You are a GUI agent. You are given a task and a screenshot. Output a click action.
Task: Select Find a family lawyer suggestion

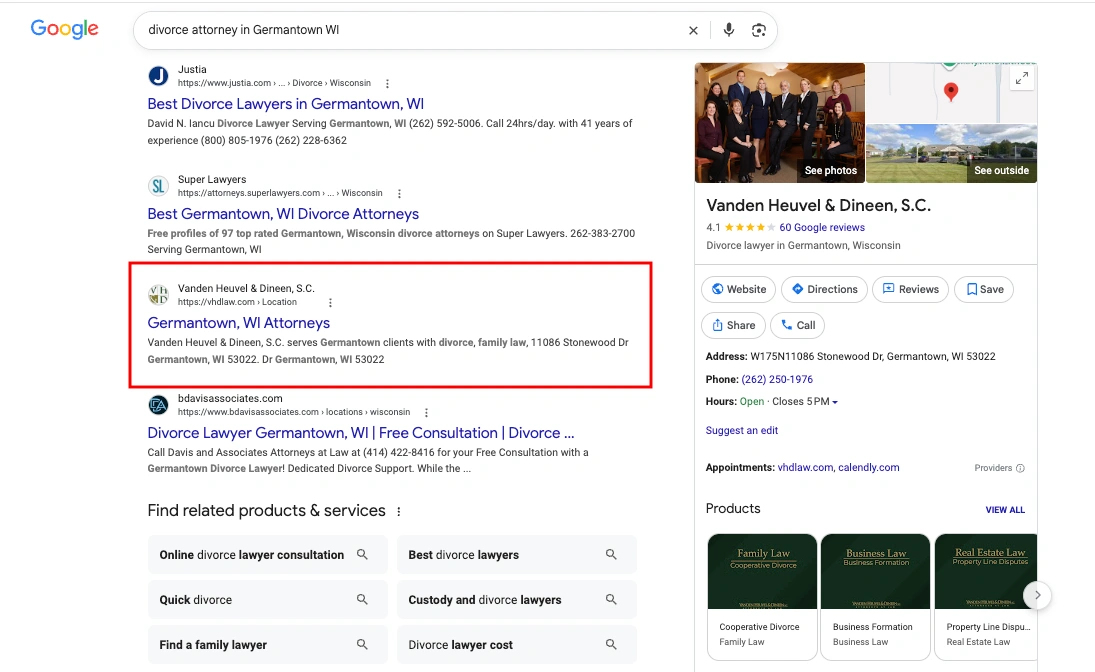267,644
